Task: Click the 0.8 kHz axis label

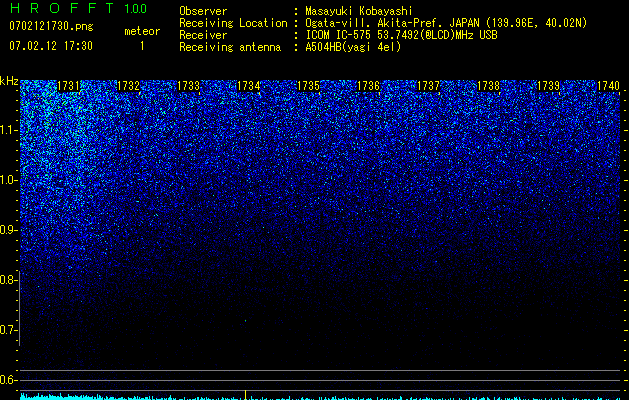Action: click(x=8, y=280)
